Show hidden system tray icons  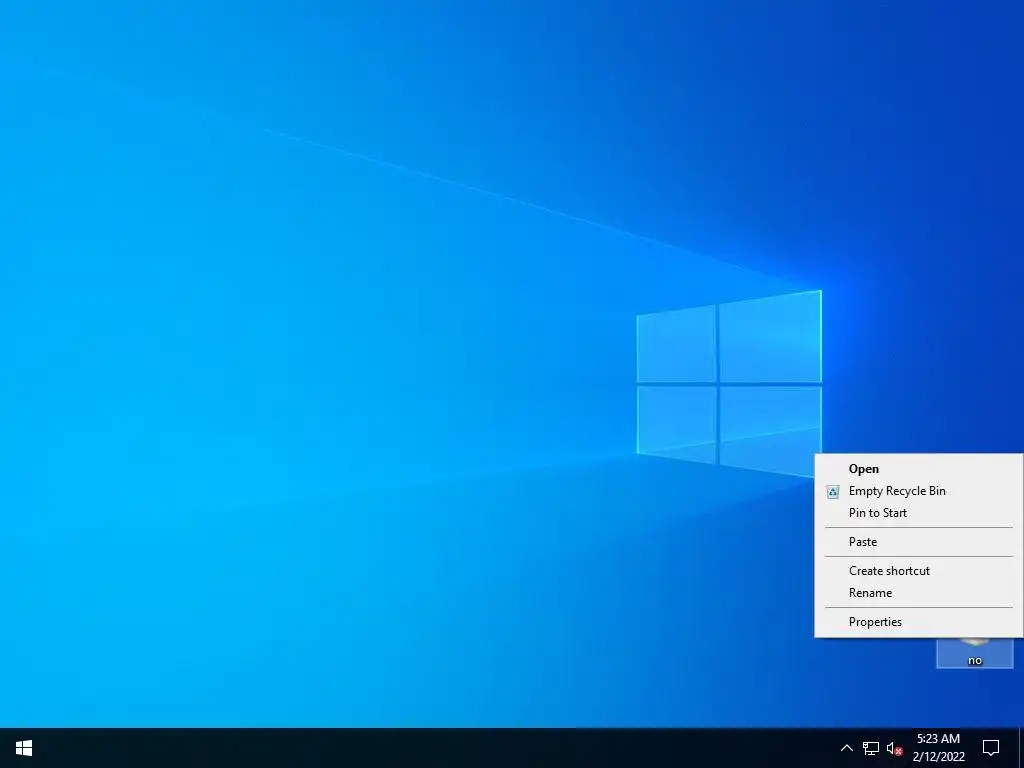(846, 748)
